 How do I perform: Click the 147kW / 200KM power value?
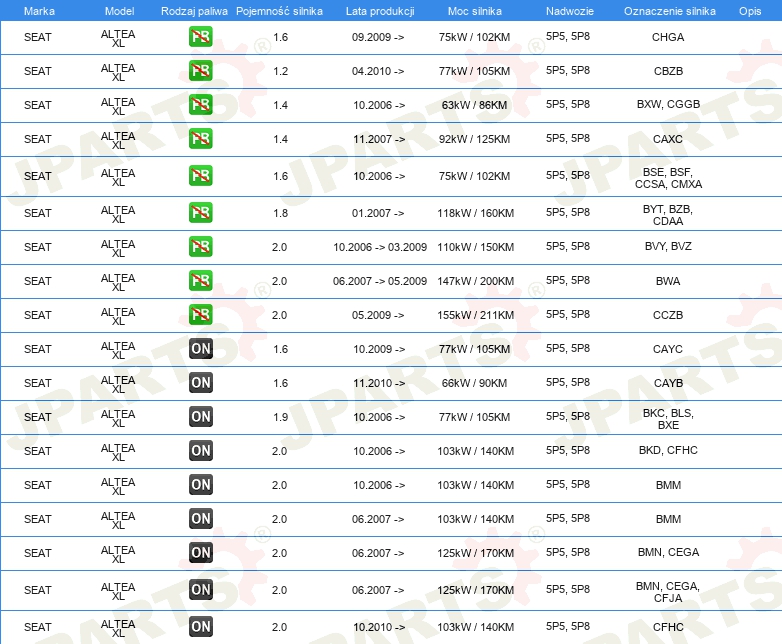click(x=475, y=281)
